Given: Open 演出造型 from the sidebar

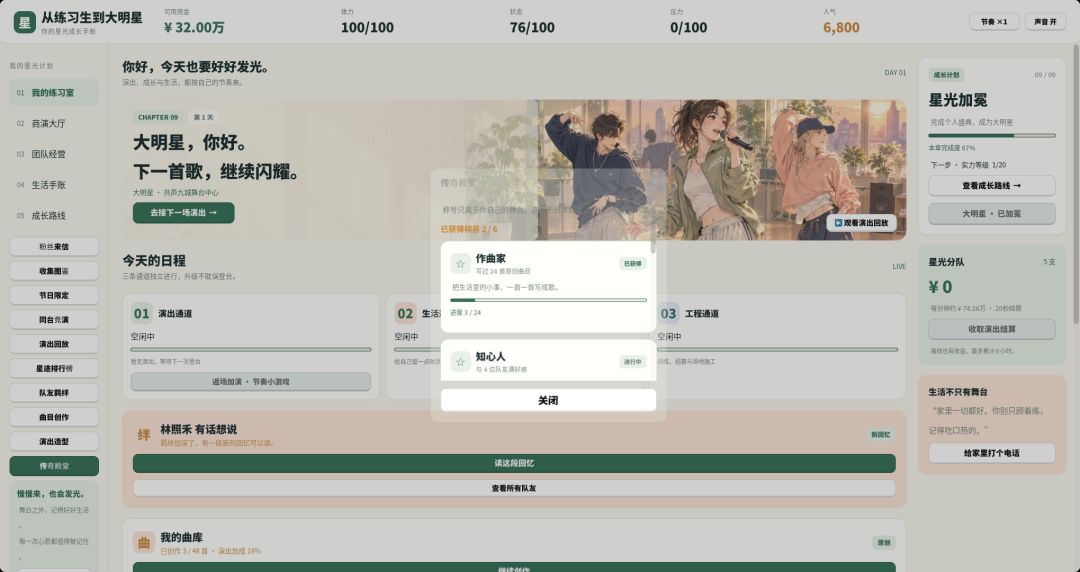Looking at the screenshot, I should point(54,441).
